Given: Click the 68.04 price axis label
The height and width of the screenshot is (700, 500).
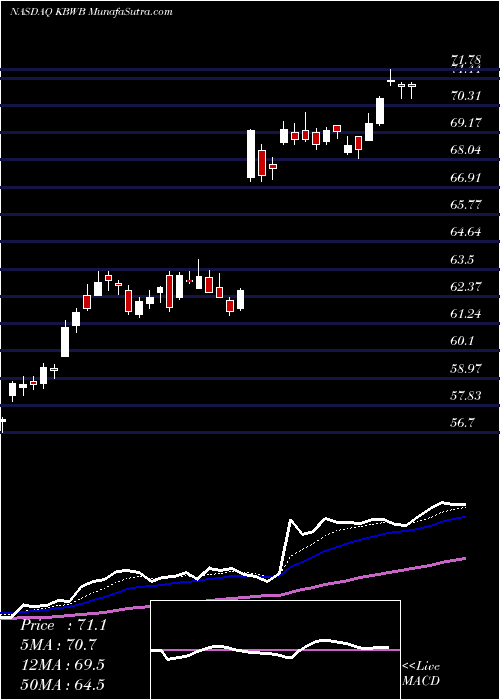Looking at the screenshot, I should [467, 150].
